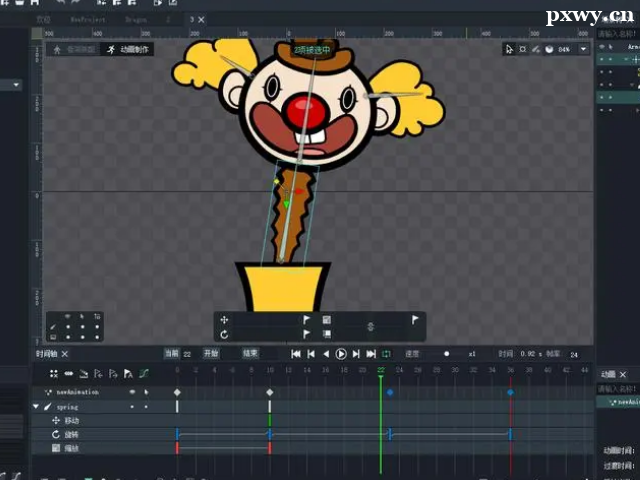Click the Play button in timeline controls
Screen dimensions: 640x480
click(341, 354)
